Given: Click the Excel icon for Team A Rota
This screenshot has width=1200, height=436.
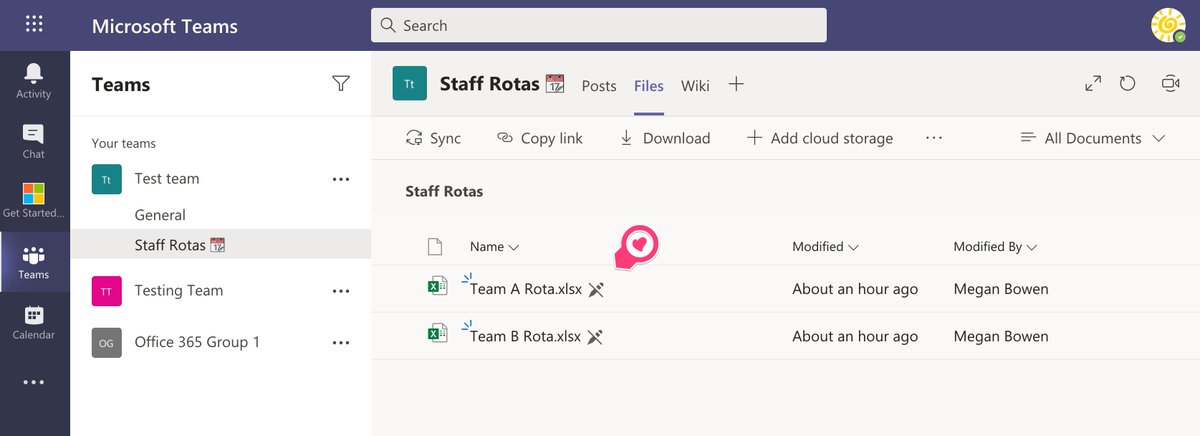Looking at the screenshot, I should click(437, 288).
